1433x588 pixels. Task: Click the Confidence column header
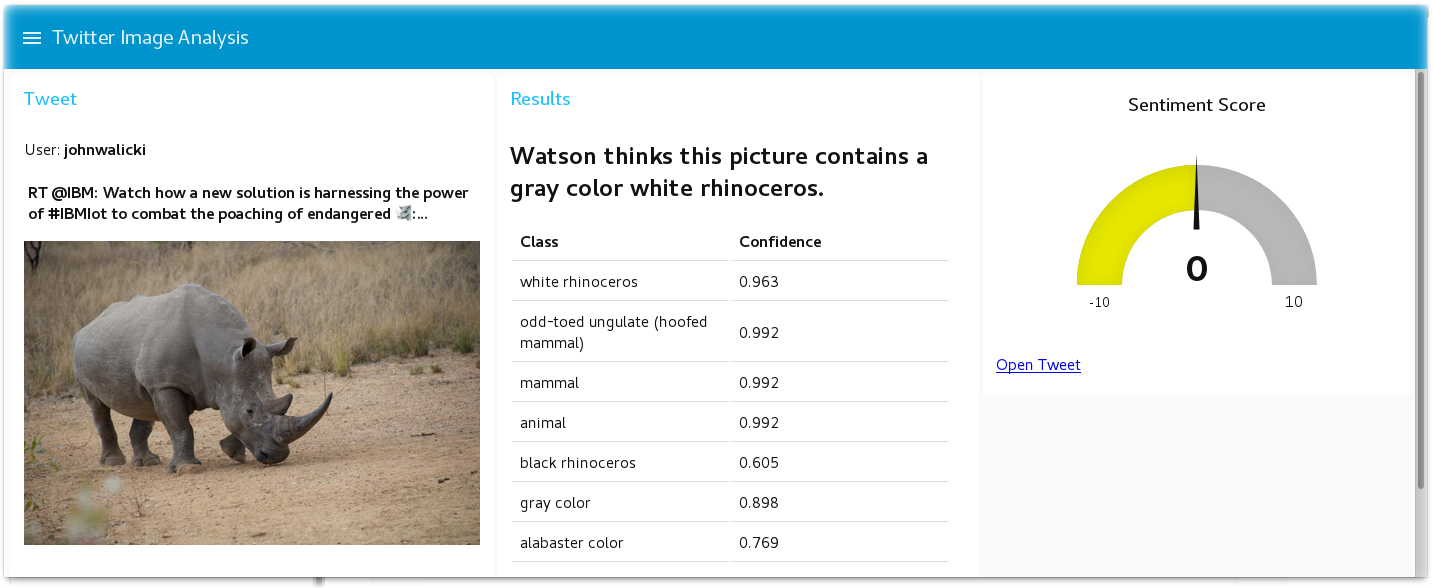780,242
